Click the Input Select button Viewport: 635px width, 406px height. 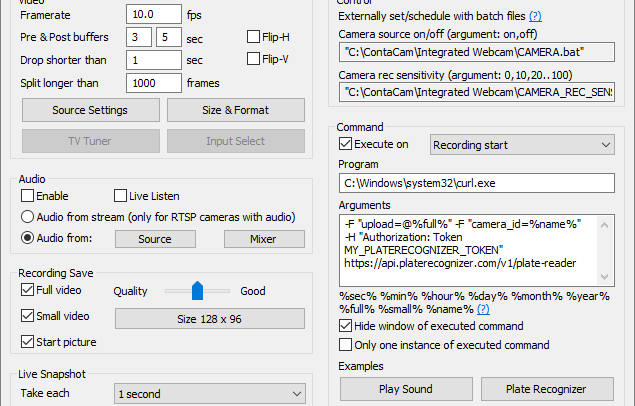pyautogui.click(x=236, y=141)
